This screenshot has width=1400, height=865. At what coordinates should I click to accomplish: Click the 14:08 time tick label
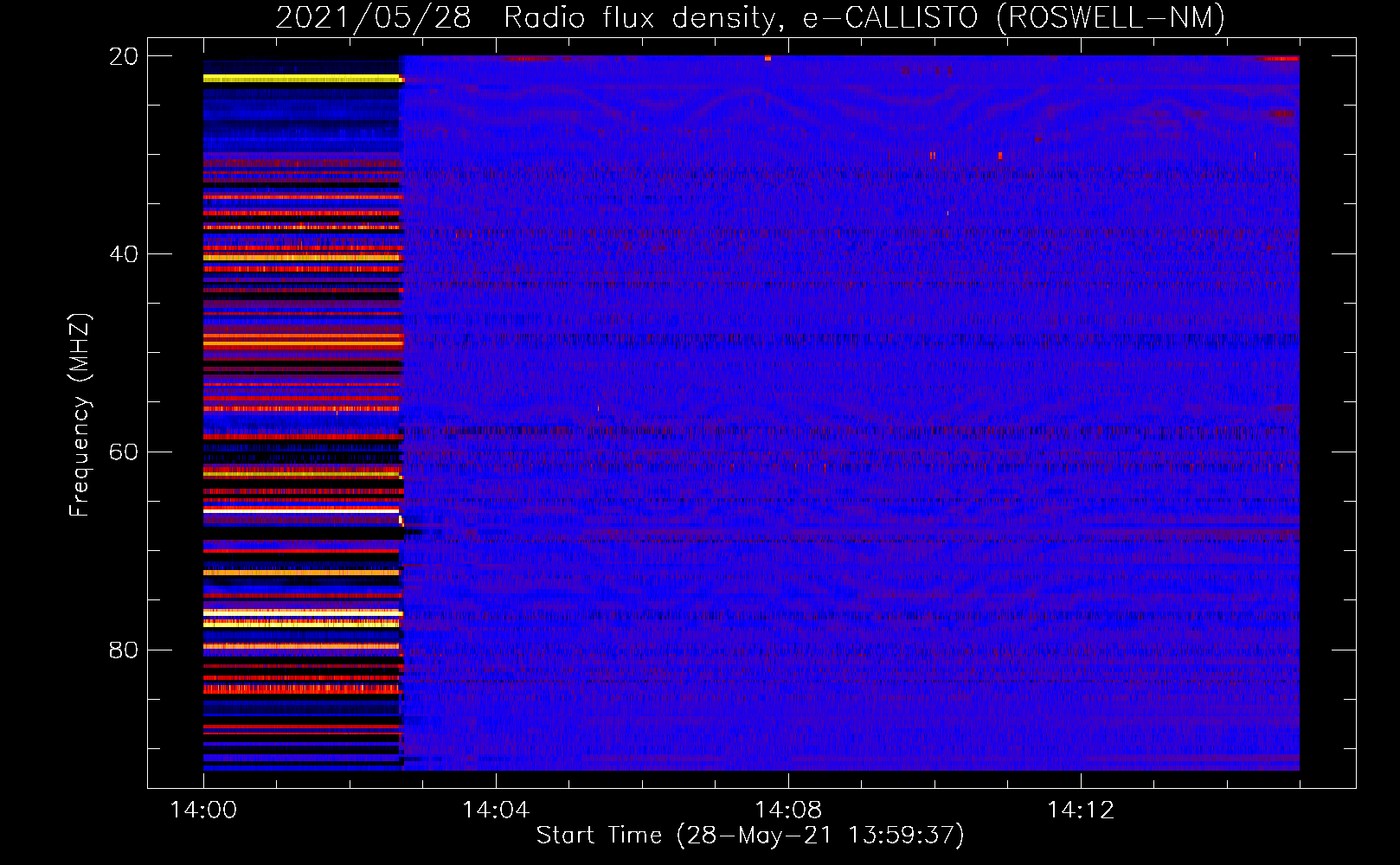coord(788,811)
